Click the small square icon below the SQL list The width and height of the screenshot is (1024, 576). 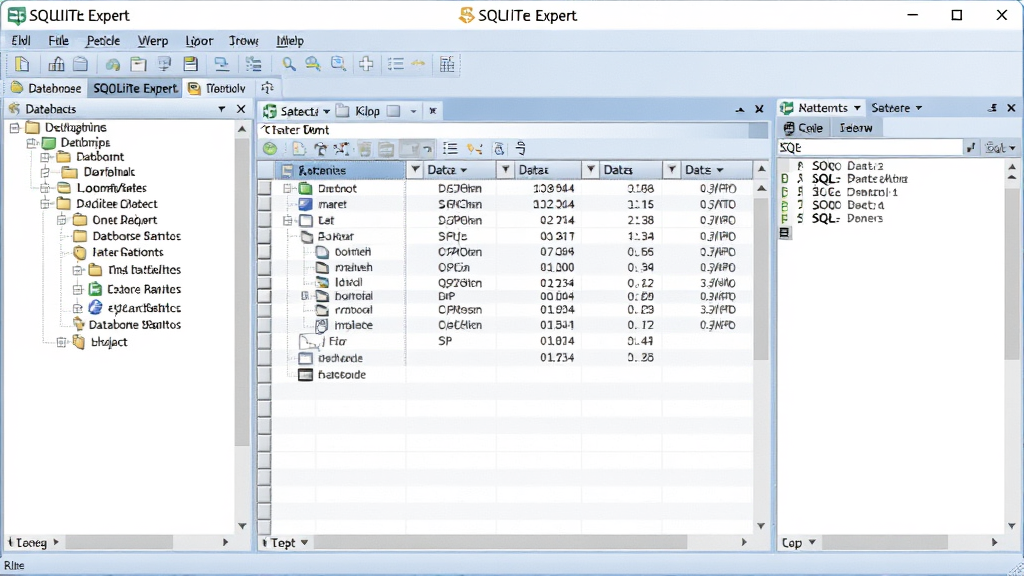785,232
